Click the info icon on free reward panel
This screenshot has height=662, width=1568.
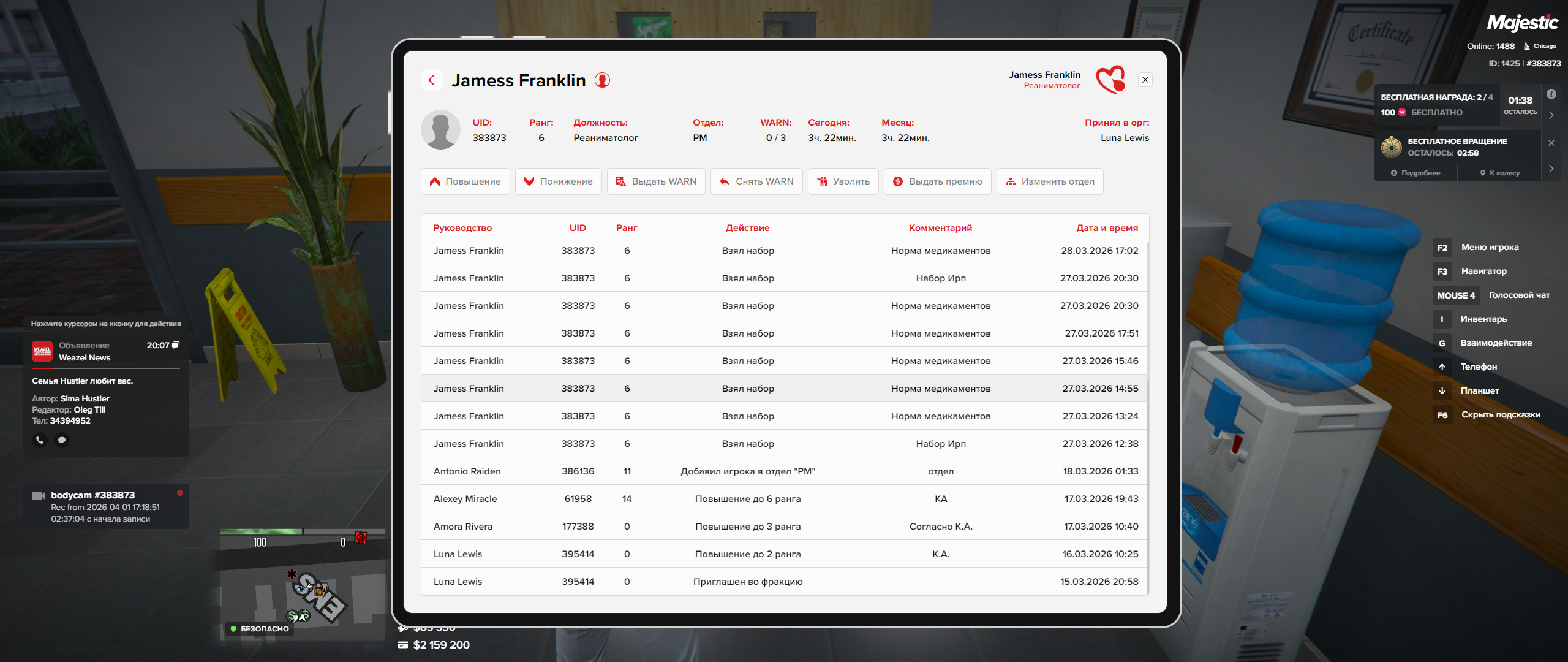click(1551, 94)
